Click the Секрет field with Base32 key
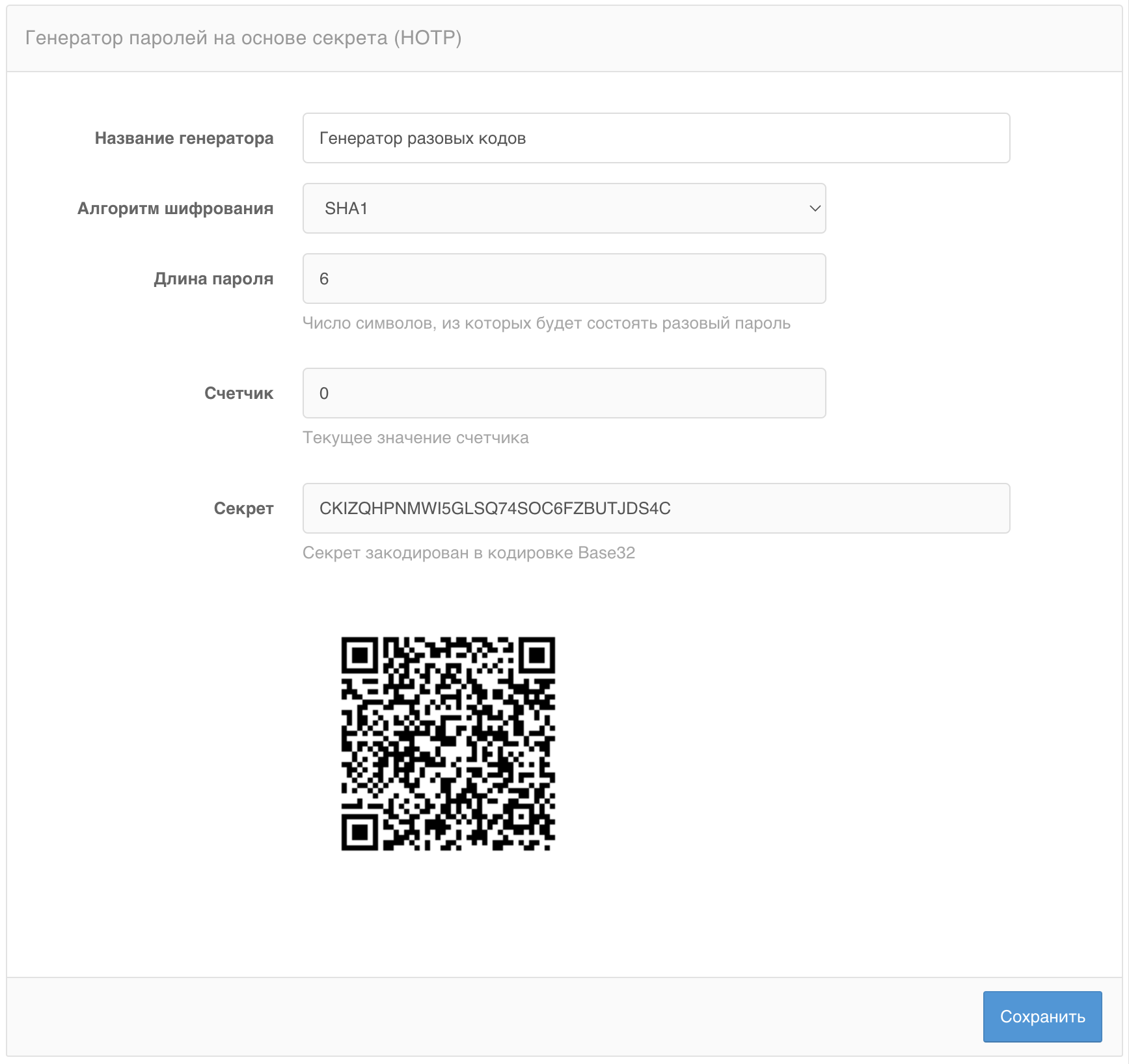The height and width of the screenshot is (1064, 1129). [656, 508]
